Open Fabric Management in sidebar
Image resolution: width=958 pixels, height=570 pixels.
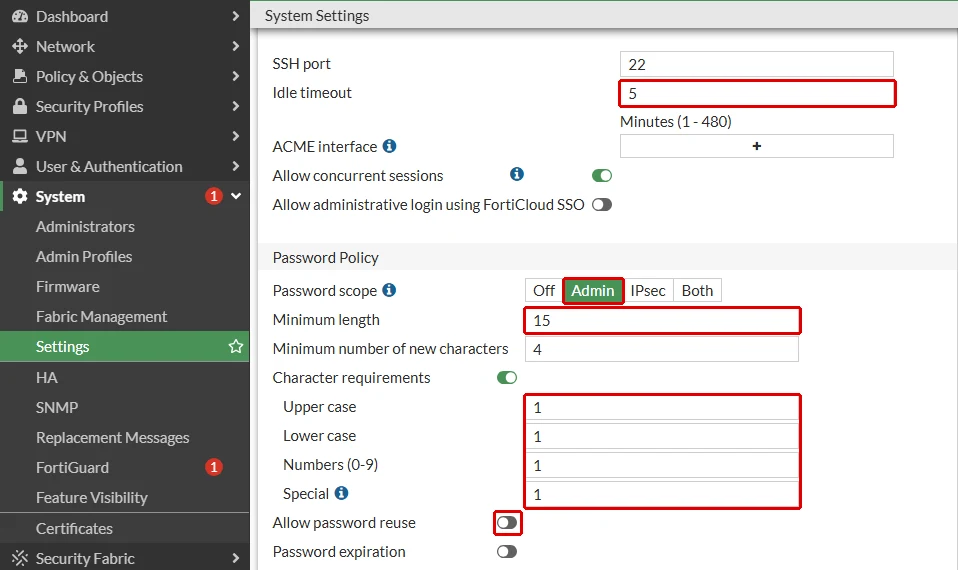(x=101, y=316)
